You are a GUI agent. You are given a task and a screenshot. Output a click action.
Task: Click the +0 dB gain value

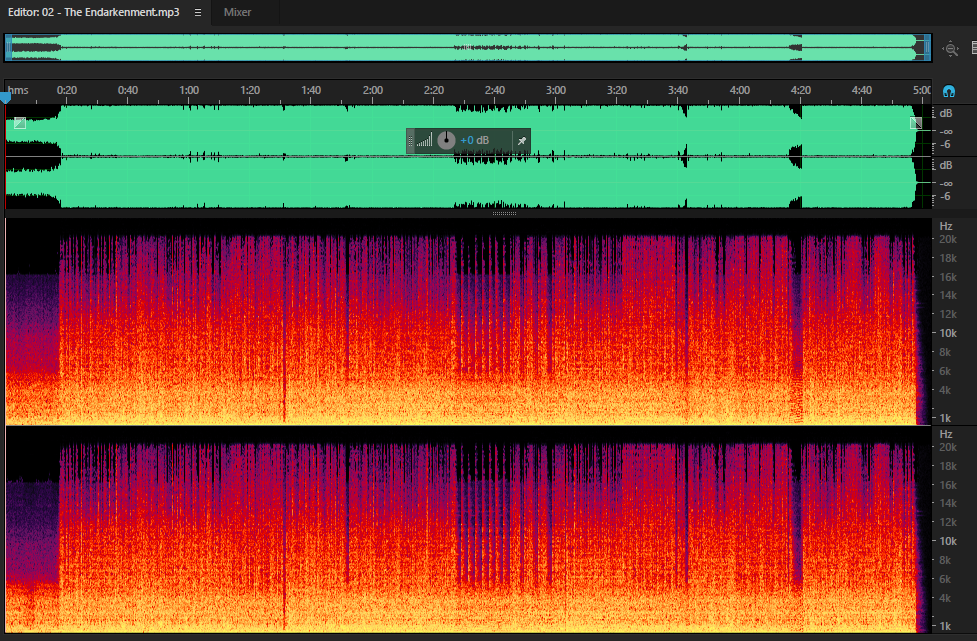click(474, 141)
